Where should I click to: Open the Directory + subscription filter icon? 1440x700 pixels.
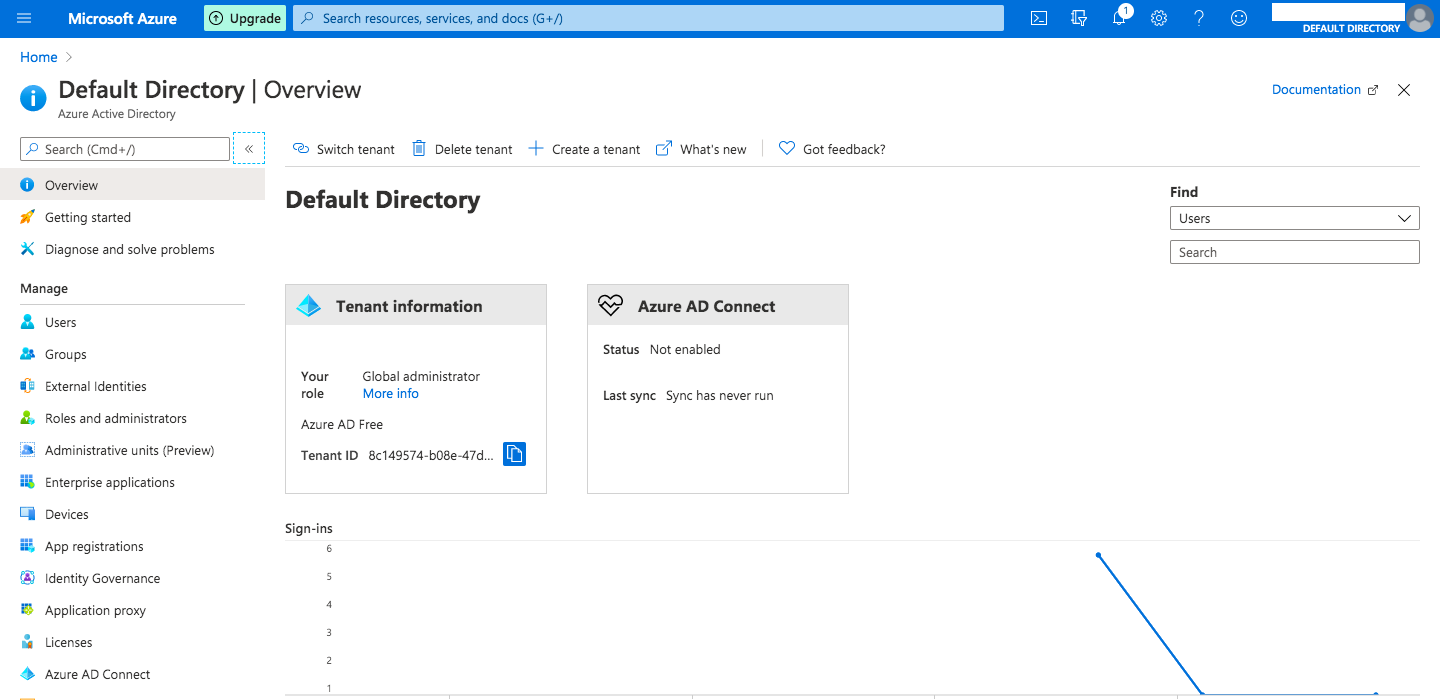(x=1079, y=18)
